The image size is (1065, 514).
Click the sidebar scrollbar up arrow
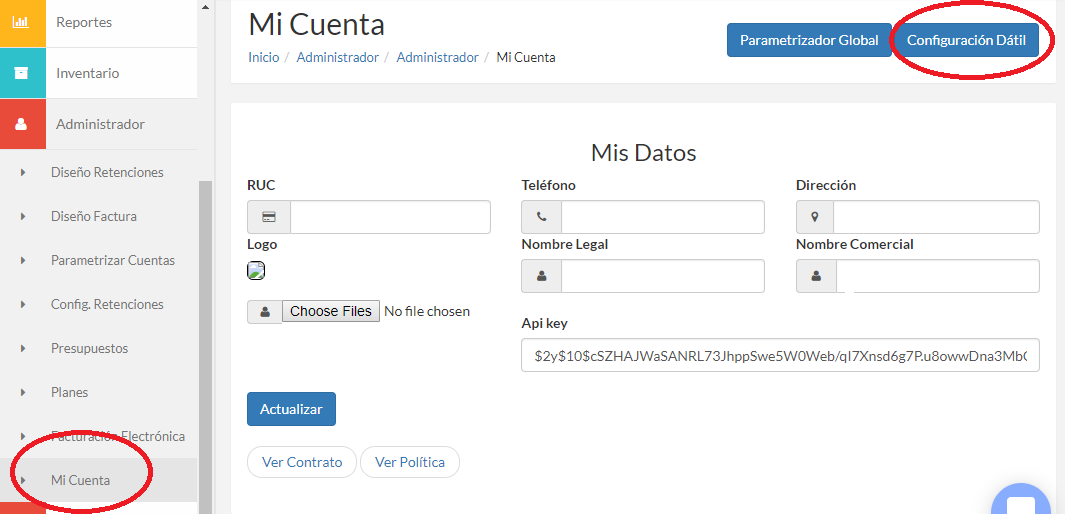pos(206,7)
